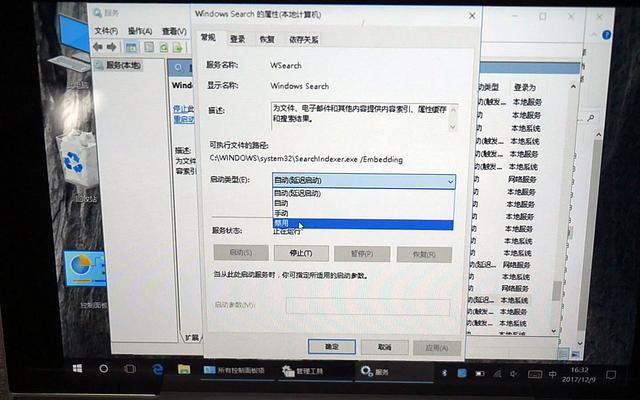Open the Windows Start menu
Screen dimensions: 640x400
77,369
